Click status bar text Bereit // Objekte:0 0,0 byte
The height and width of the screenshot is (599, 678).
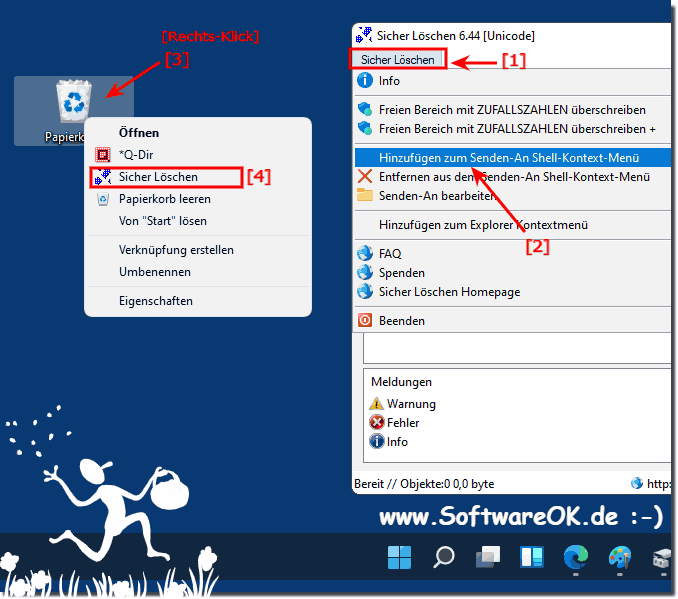[x=424, y=484]
